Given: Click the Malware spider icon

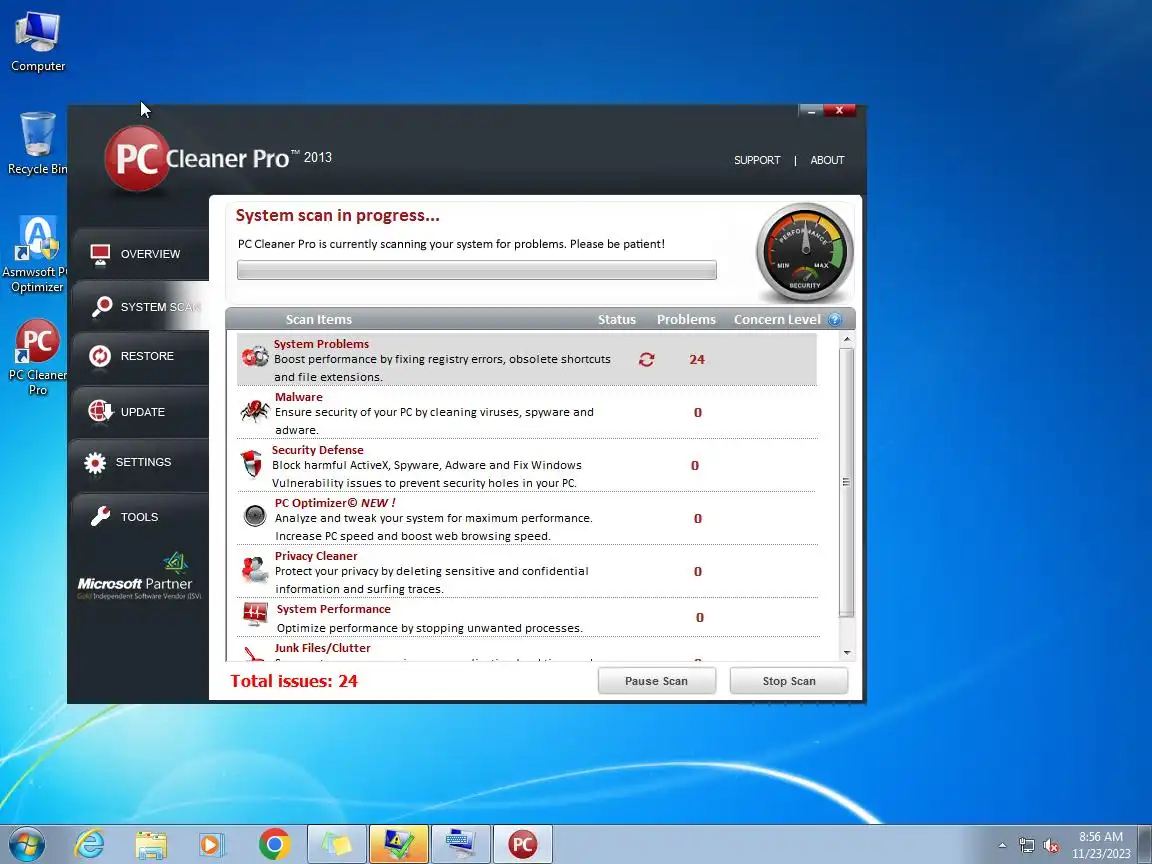Looking at the screenshot, I should tap(255, 411).
